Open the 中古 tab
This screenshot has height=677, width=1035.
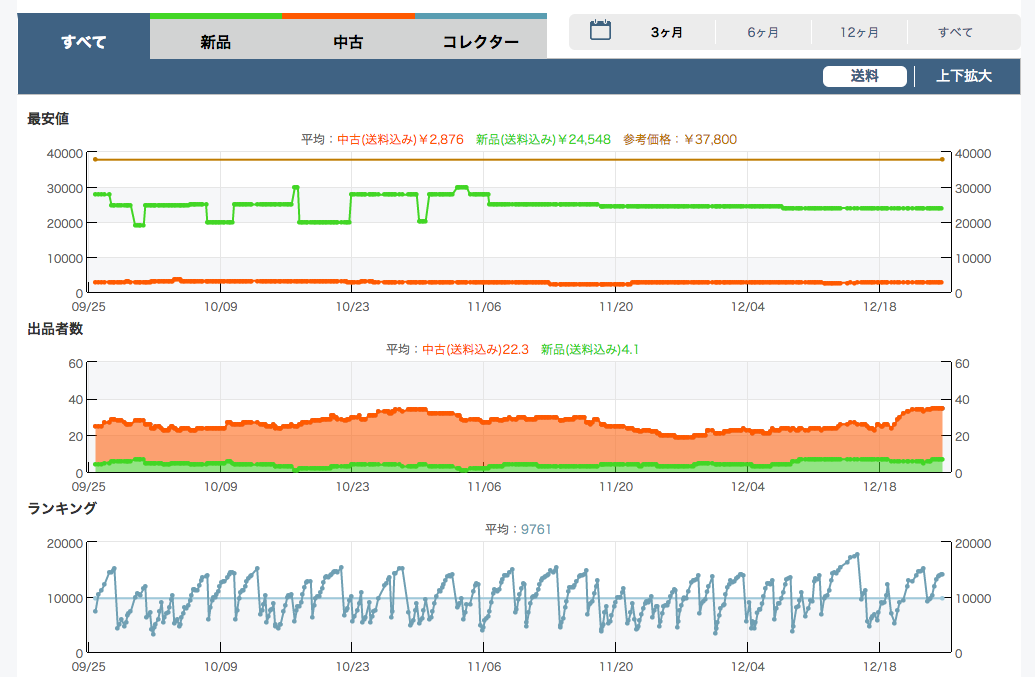point(348,42)
